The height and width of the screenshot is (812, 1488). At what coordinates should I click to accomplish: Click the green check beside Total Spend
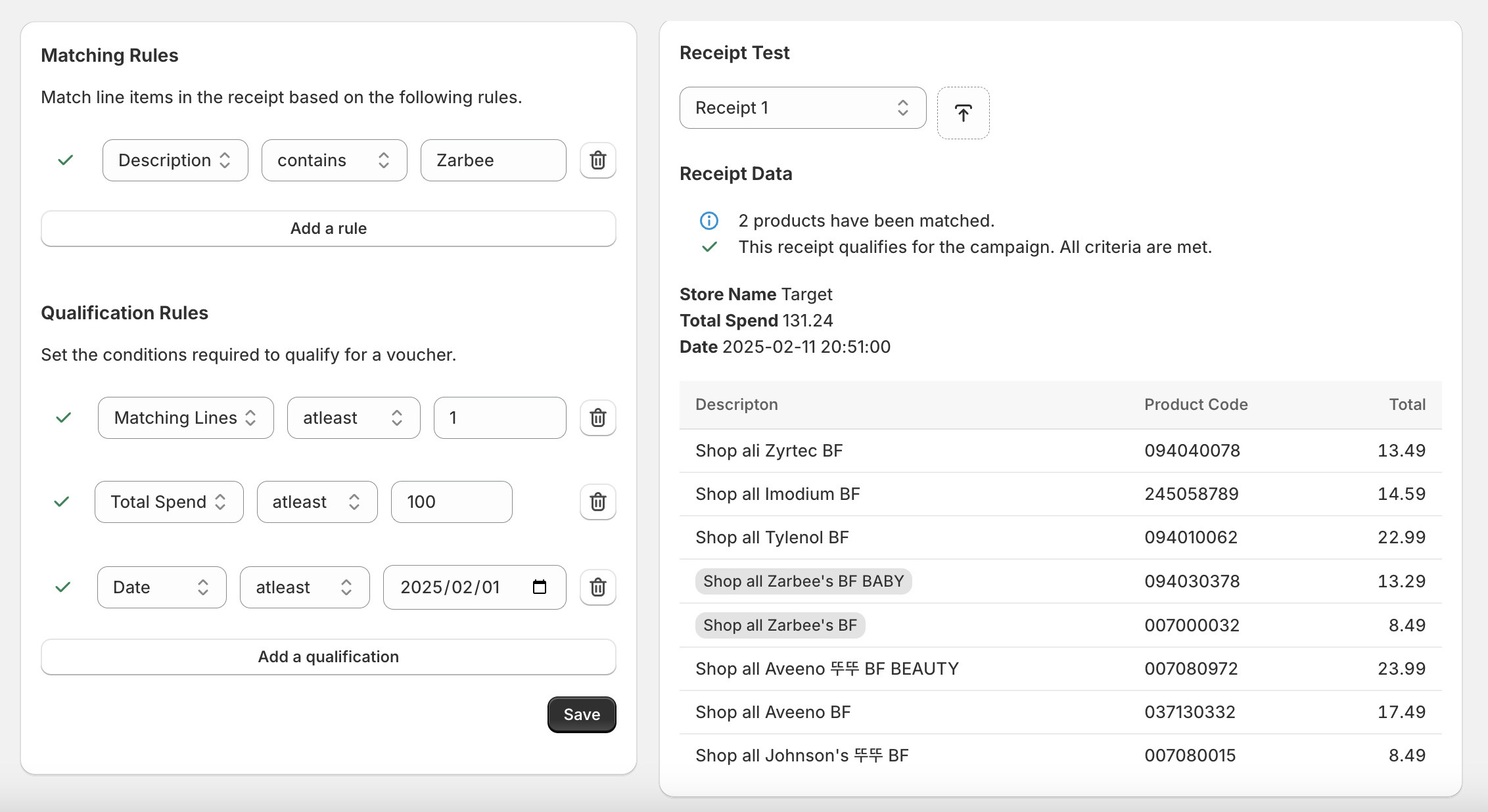click(x=62, y=502)
